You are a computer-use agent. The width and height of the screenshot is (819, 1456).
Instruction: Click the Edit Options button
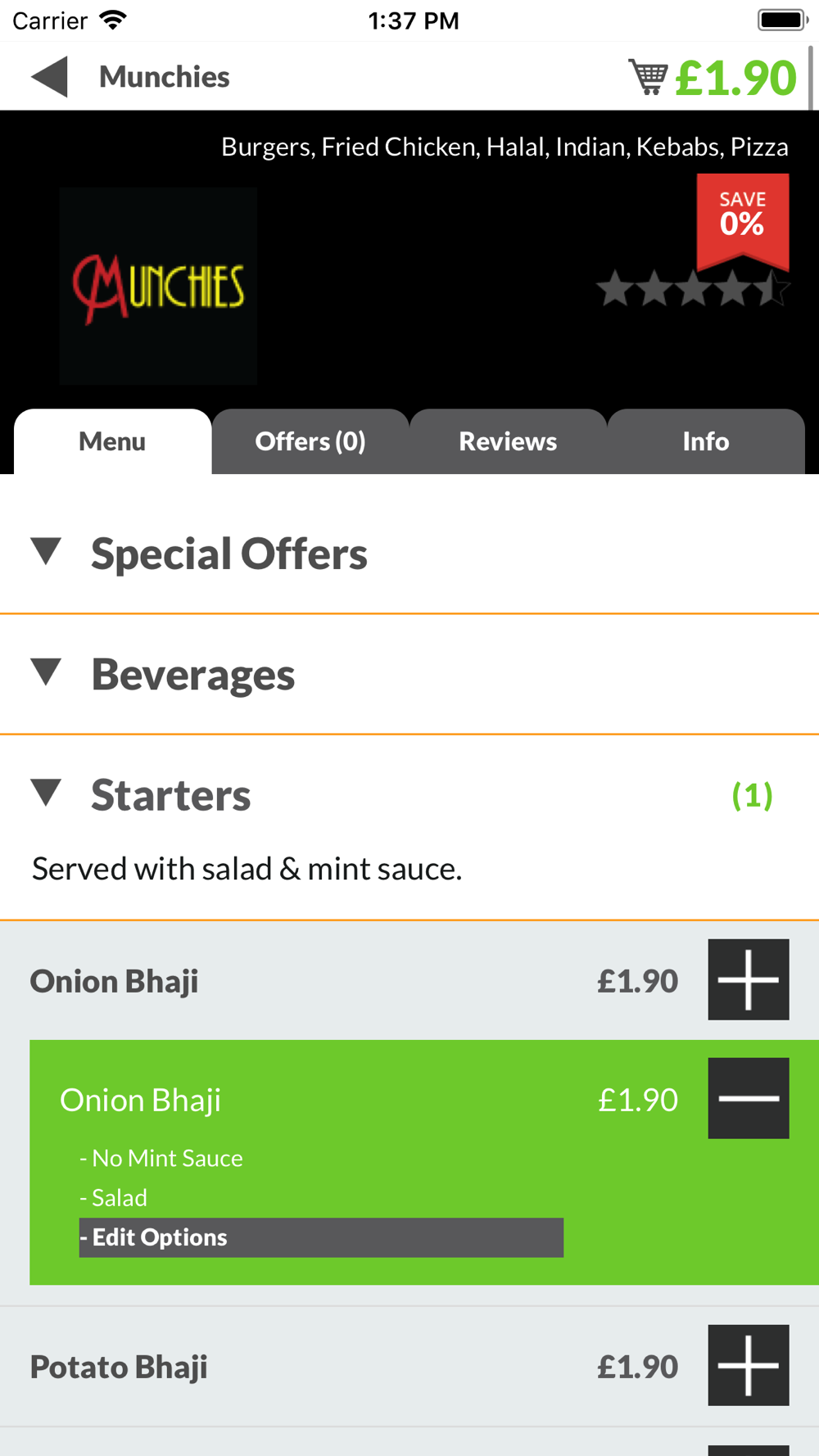(x=321, y=1237)
